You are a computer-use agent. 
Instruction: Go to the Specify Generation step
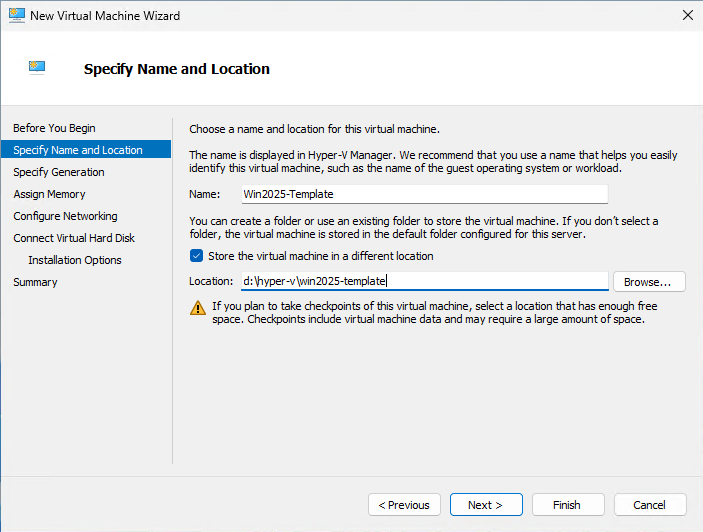click(x=59, y=172)
